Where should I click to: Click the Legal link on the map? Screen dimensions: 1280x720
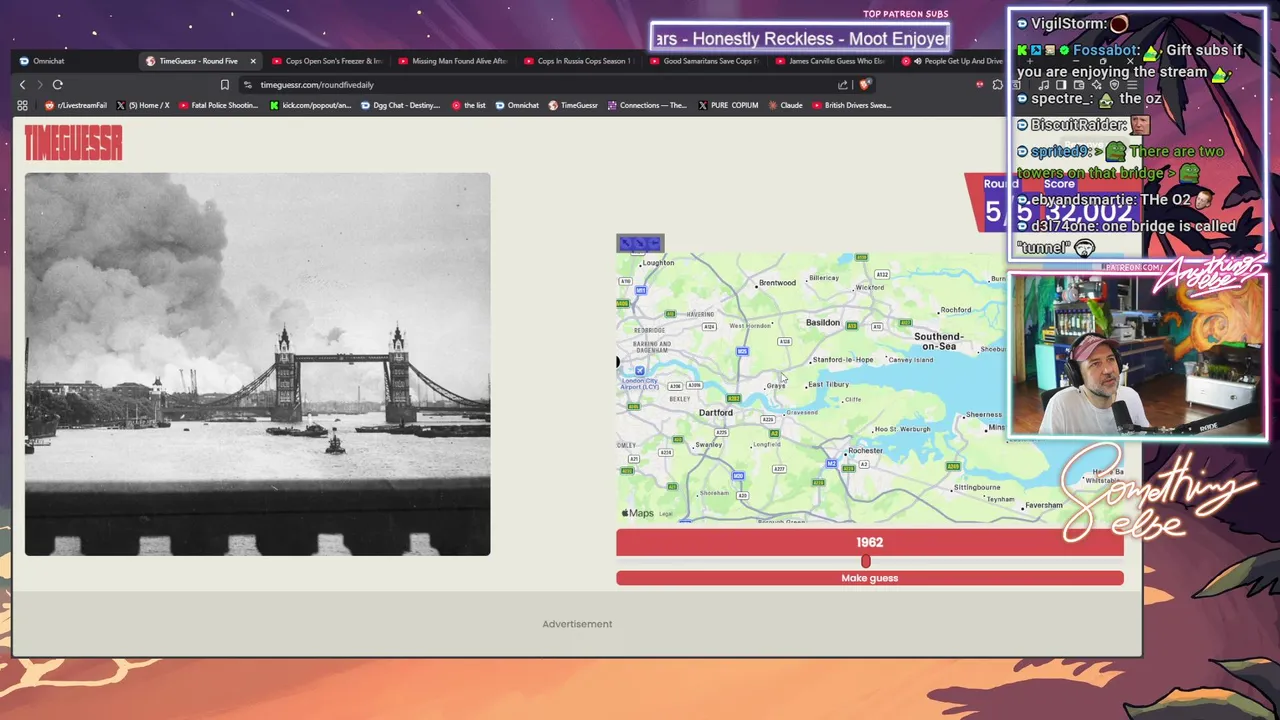tap(666, 514)
